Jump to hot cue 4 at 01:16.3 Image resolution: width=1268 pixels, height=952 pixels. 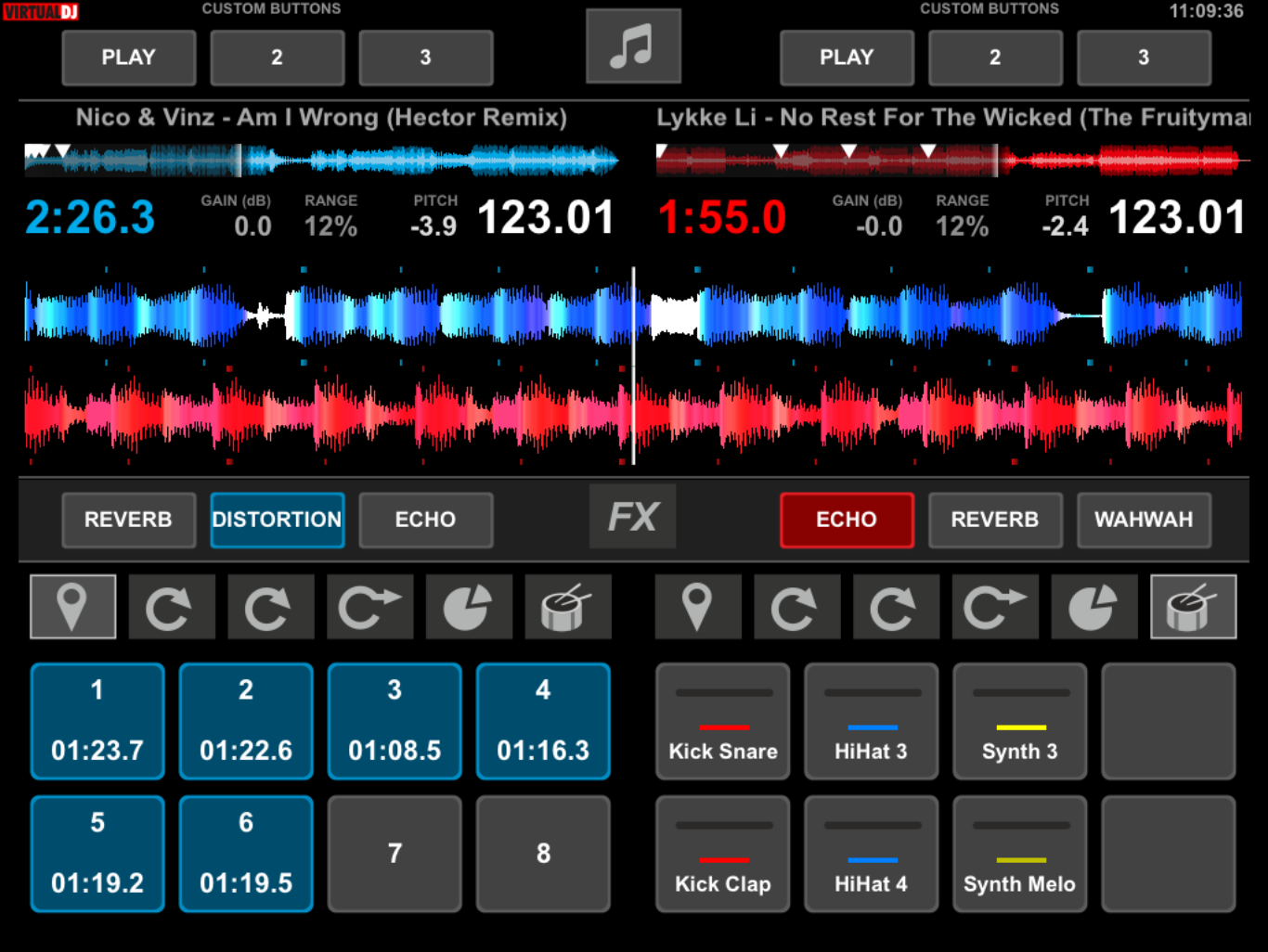tap(543, 721)
